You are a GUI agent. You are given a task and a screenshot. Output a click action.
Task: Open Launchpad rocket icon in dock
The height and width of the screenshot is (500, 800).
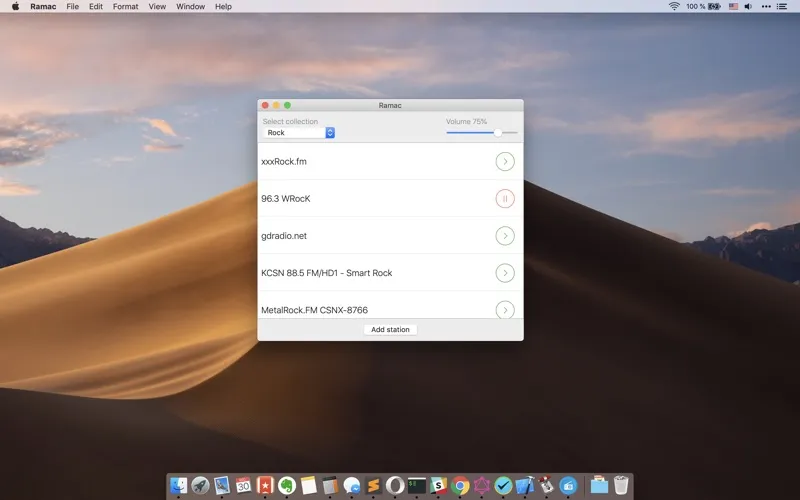[200, 485]
